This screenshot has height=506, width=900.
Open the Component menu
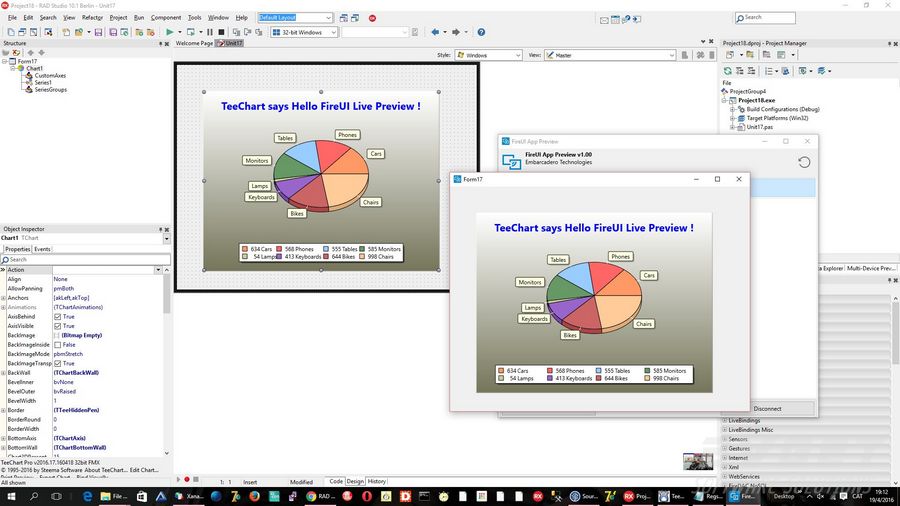pos(166,18)
